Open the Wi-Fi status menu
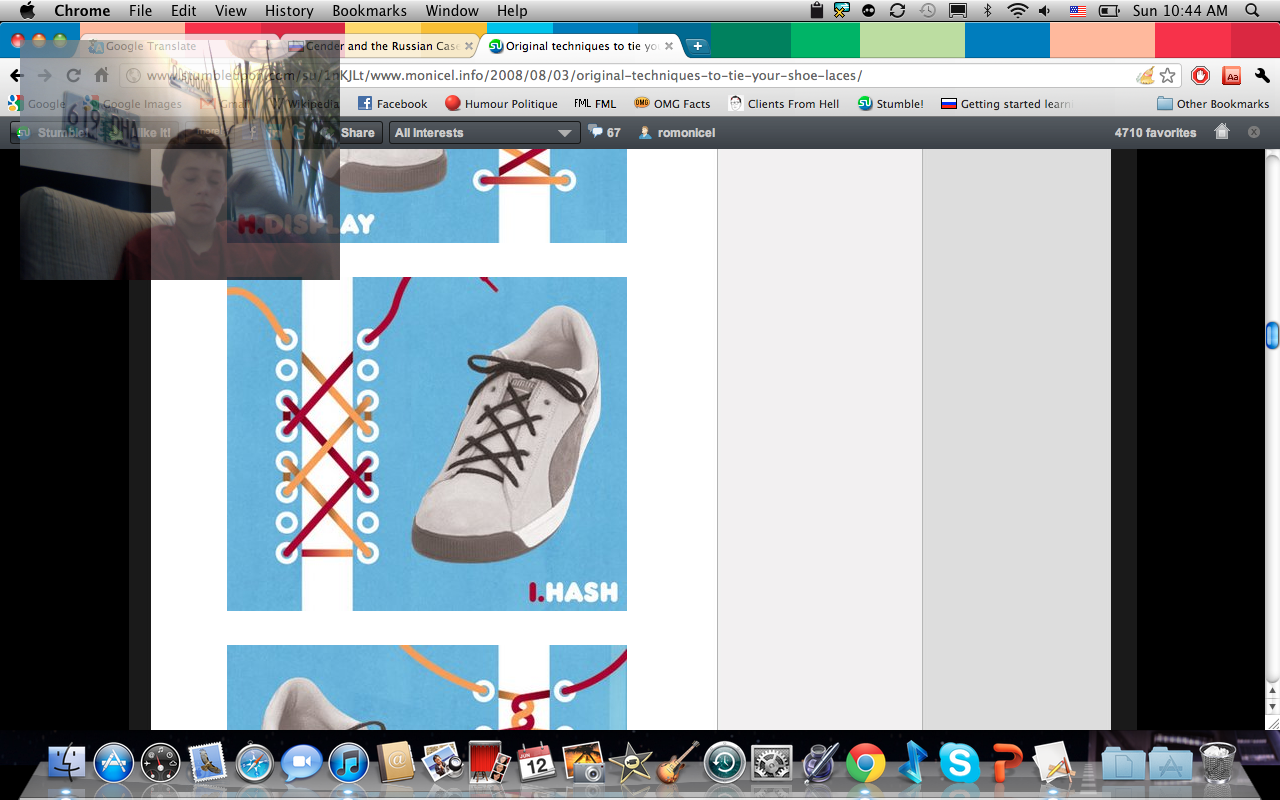Image resolution: width=1280 pixels, height=800 pixels. (1018, 11)
